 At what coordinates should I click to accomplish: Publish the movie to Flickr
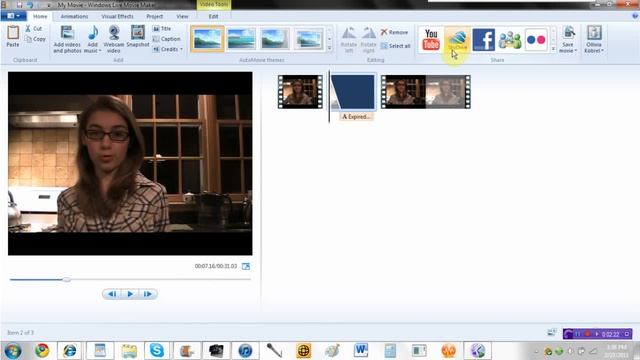536,39
